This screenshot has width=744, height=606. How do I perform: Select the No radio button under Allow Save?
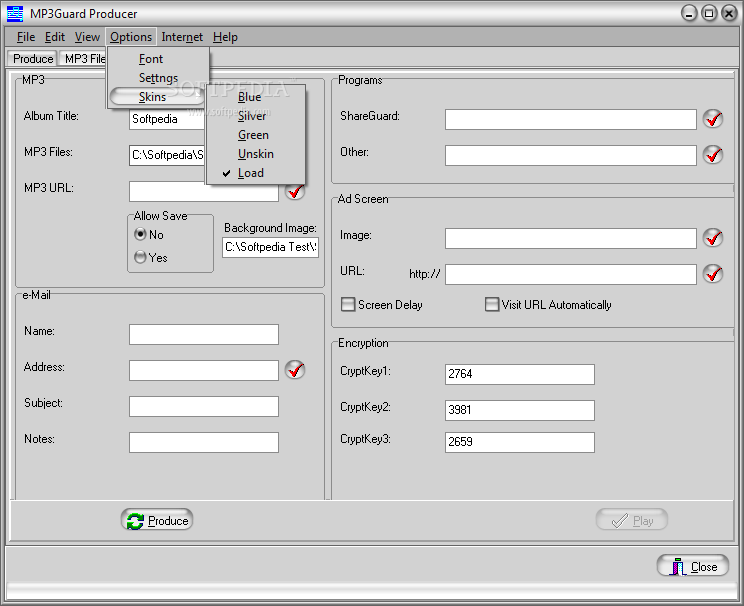pos(140,234)
